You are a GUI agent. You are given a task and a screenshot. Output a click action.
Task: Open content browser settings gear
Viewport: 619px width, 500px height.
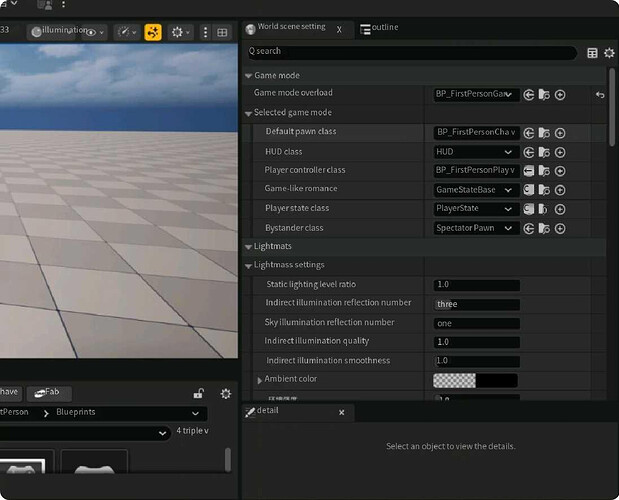(226, 394)
